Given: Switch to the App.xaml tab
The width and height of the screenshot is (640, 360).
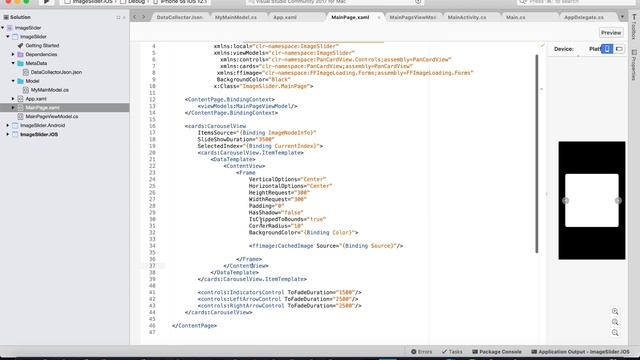Looking at the screenshot, I should [285, 17].
